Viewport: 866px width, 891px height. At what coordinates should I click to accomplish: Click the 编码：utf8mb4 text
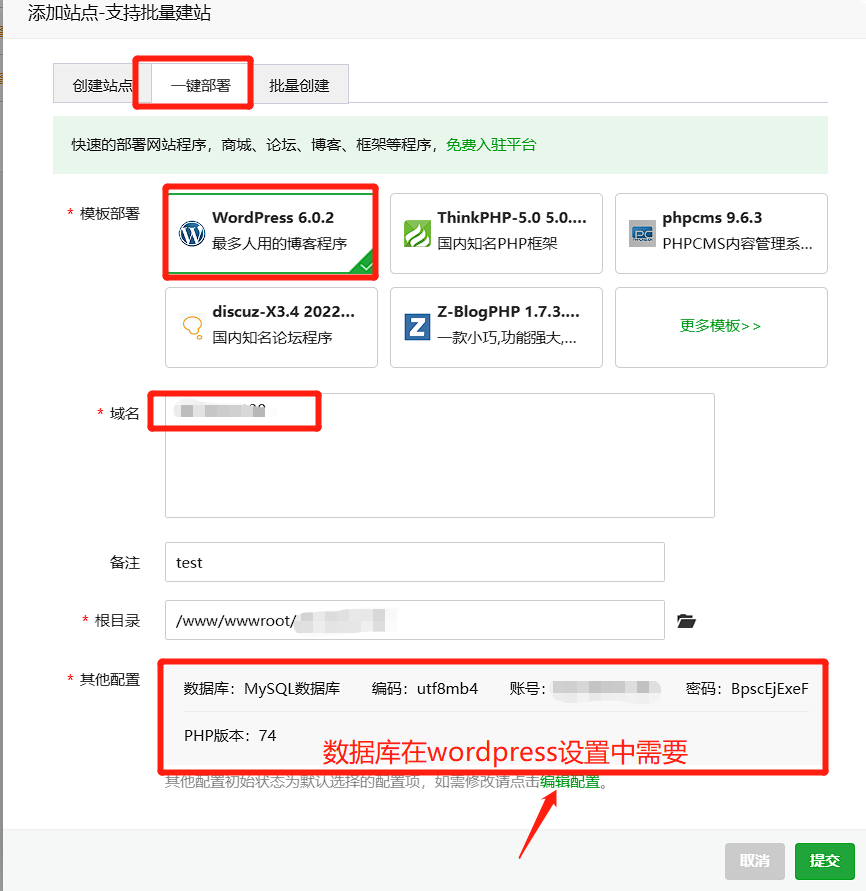click(x=424, y=689)
